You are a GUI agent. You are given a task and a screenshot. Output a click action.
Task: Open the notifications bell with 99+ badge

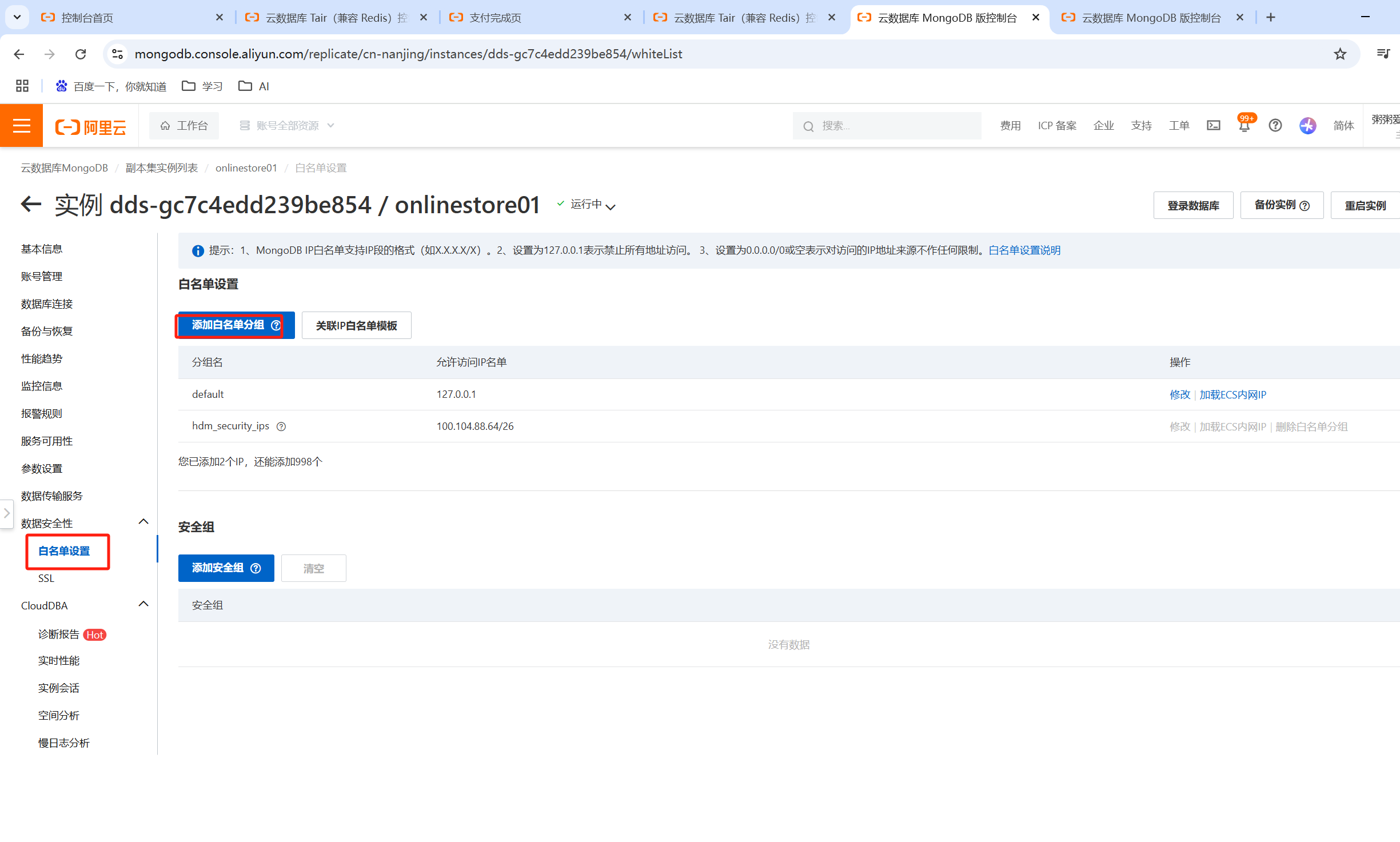point(1245,125)
